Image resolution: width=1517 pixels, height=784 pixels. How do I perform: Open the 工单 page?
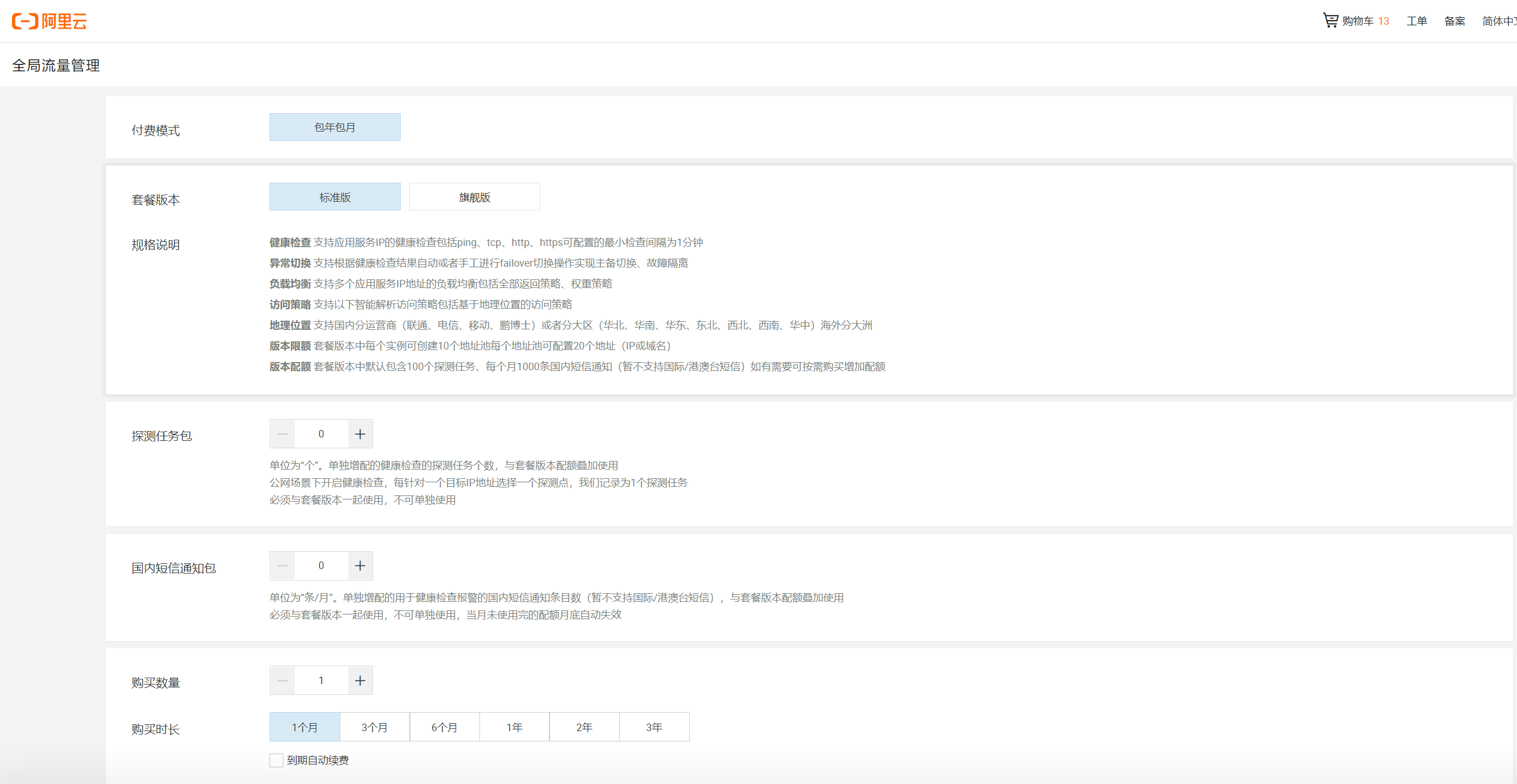click(1418, 21)
